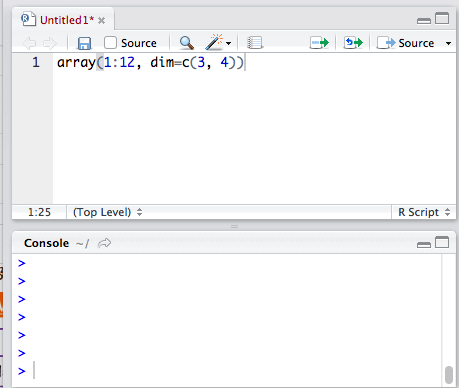Enable the Source on Save checkbox

point(110,43)
